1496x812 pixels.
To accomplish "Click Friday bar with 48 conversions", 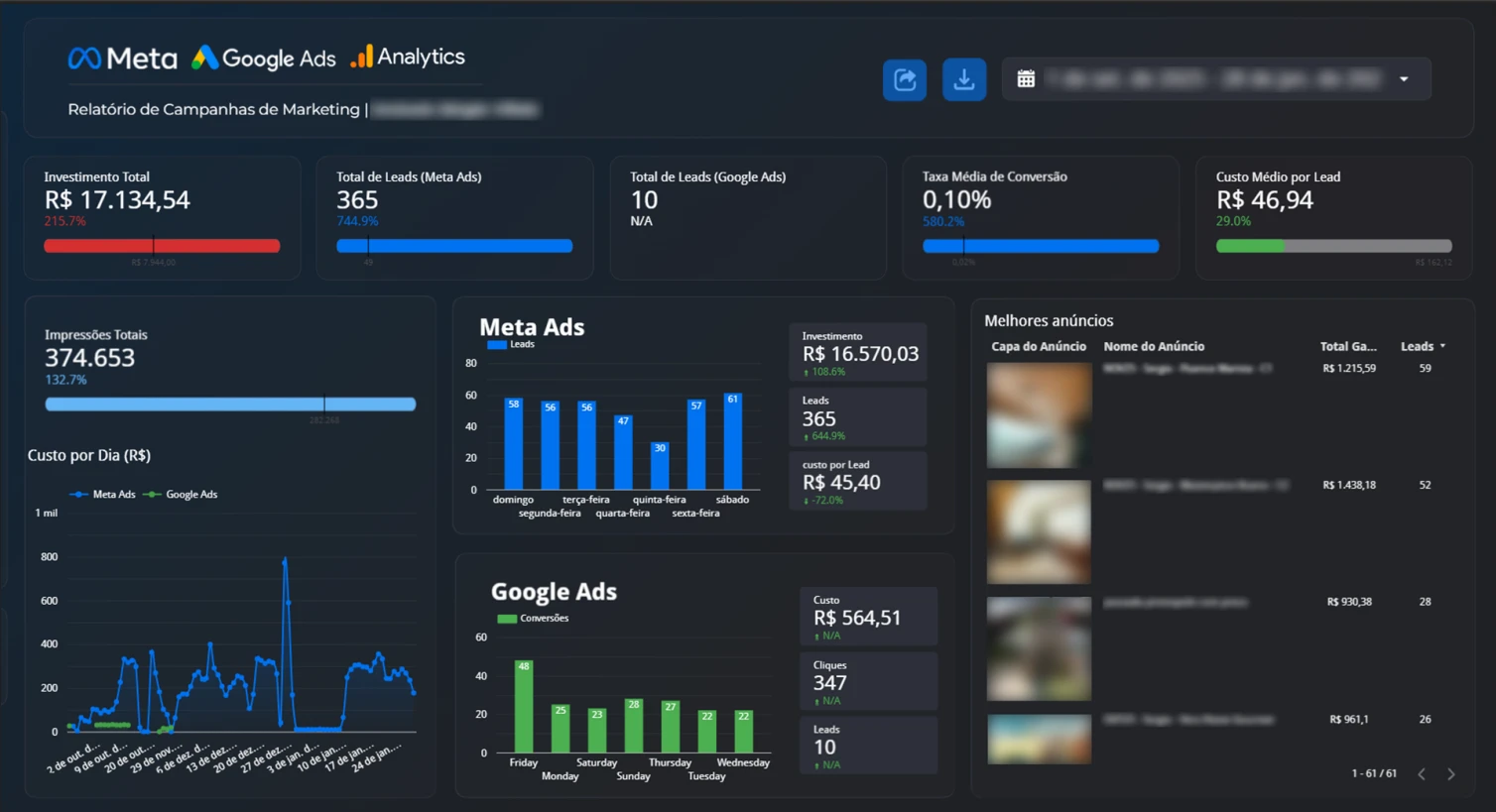I will pos(524,706).
